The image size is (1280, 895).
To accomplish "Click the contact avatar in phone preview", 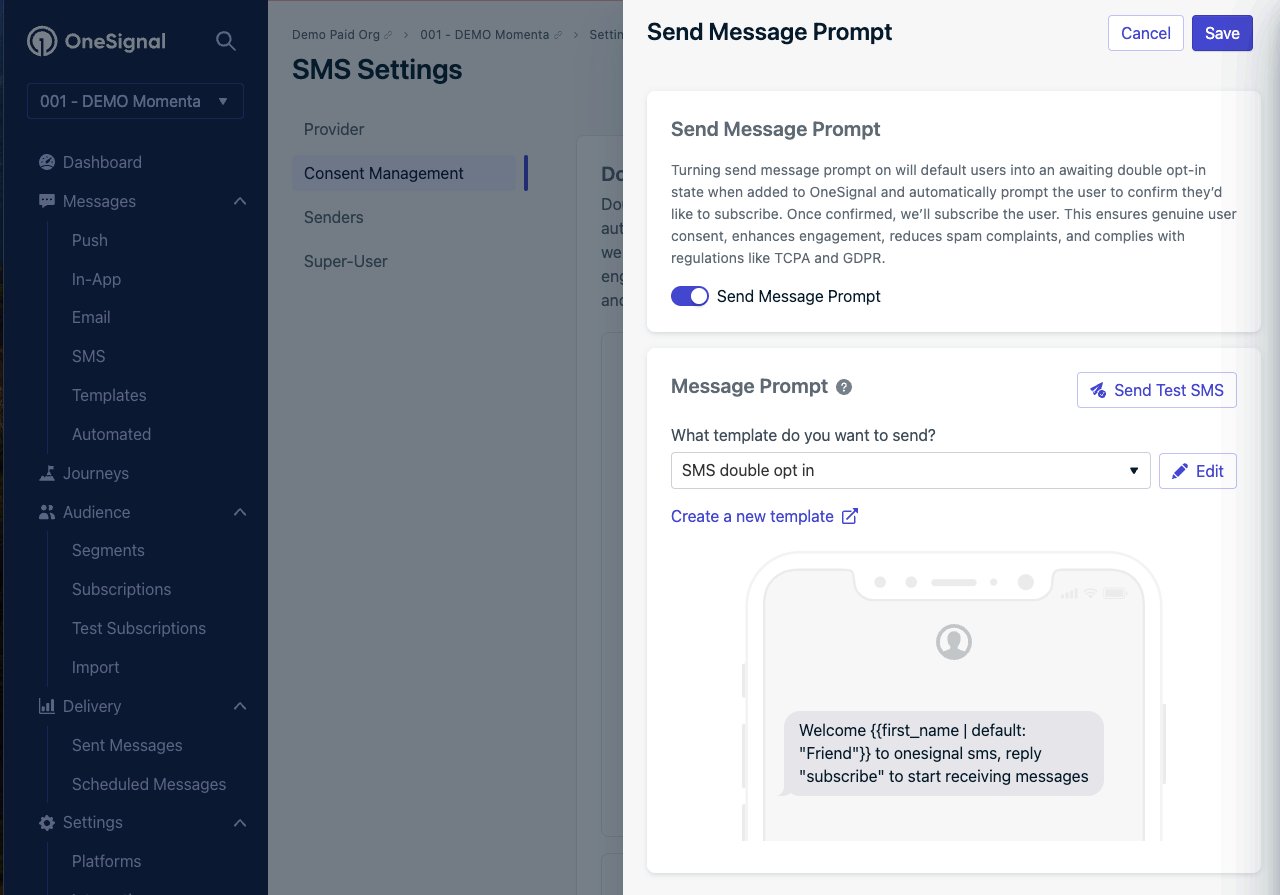I will coord(954,641).
